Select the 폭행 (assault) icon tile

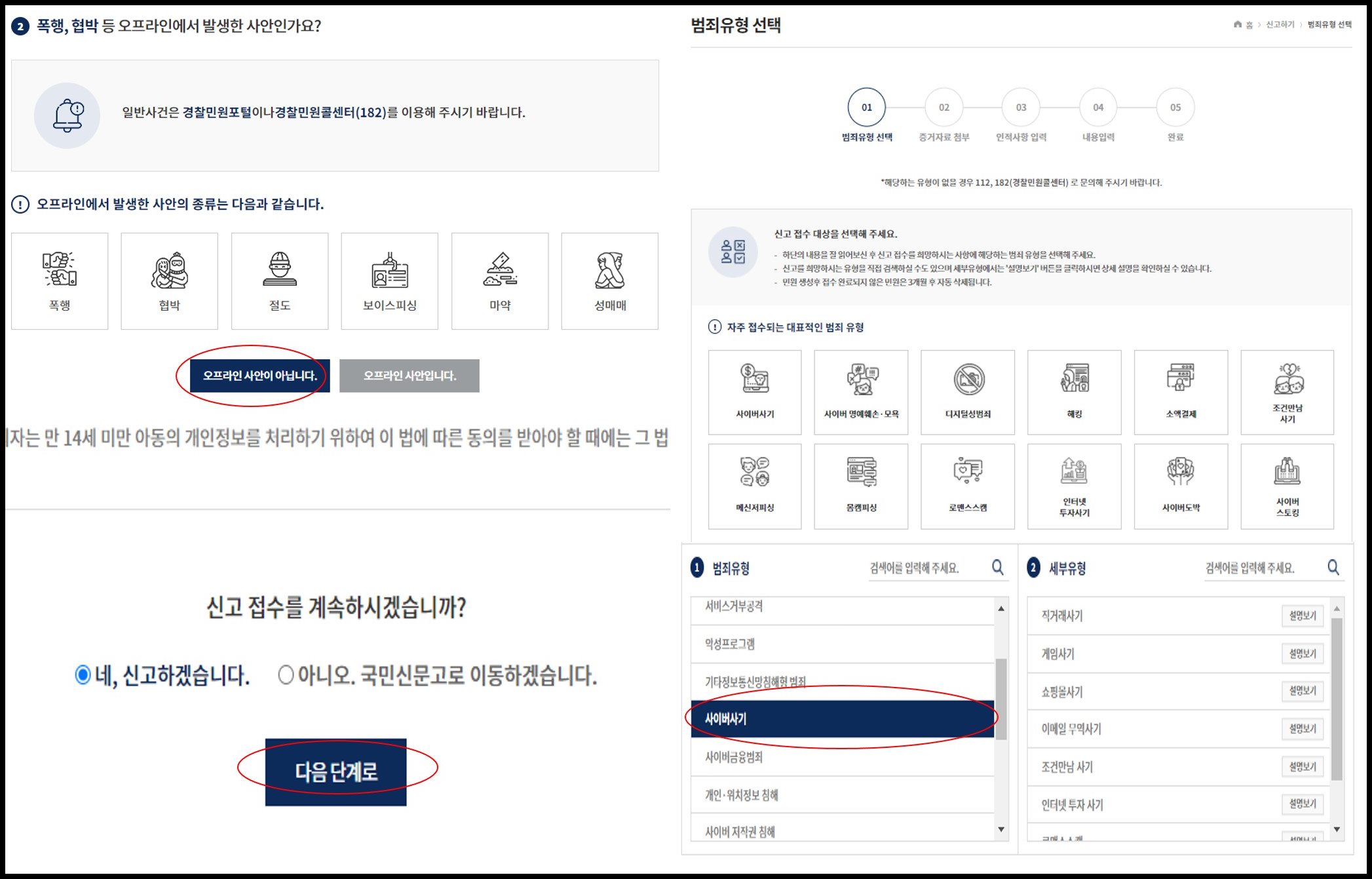[60, 281]
